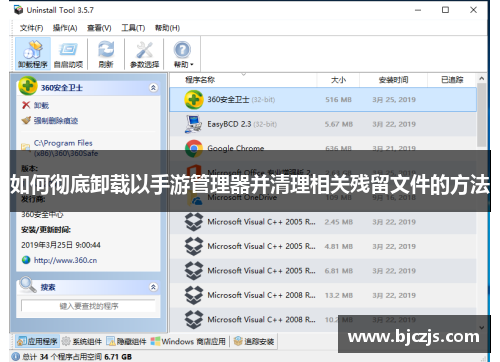Select the EasyBCD 2.3 program icon
Screen dimensions: 500x362
pyautogui.click(x=193, y=124)
